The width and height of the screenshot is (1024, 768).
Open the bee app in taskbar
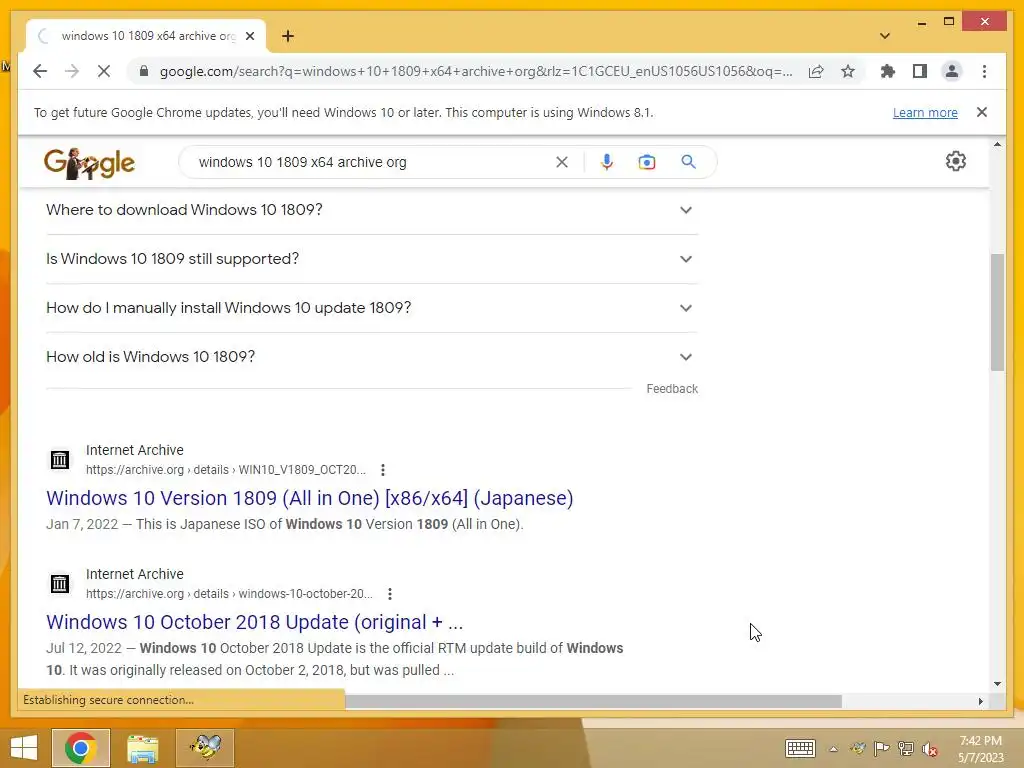point(205,748)
